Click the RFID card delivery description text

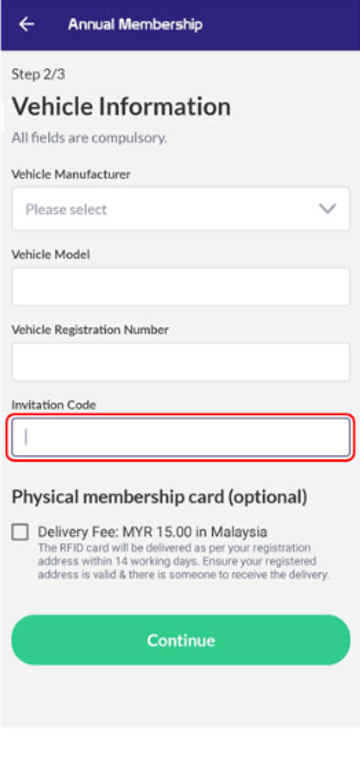click(184, 562)
